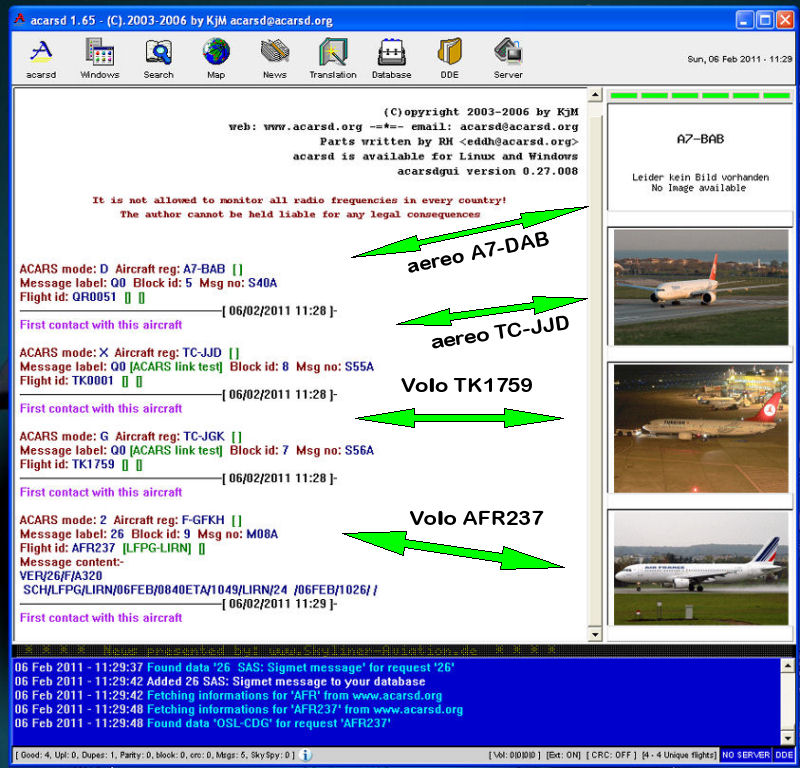Viewport: 800px width, 768px height.
Task: Close the acarsd window
Action: 785,20
